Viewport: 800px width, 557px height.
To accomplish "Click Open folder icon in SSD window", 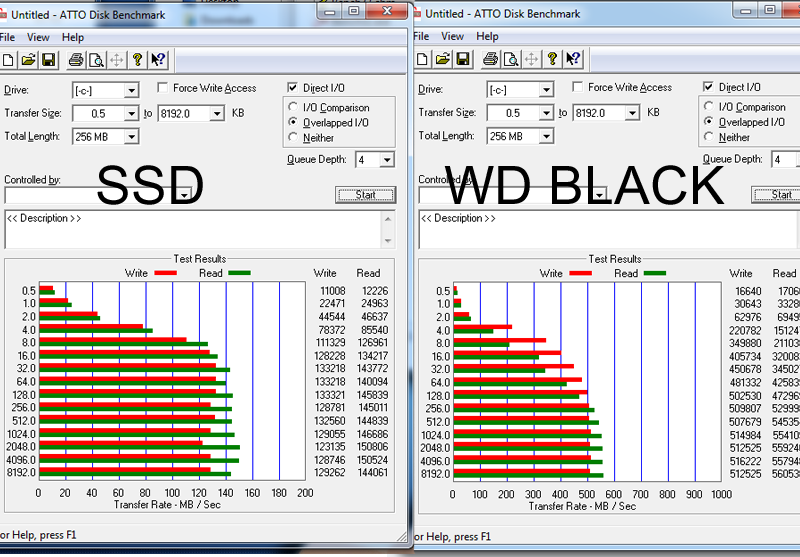I will click(x=29, y=60).
